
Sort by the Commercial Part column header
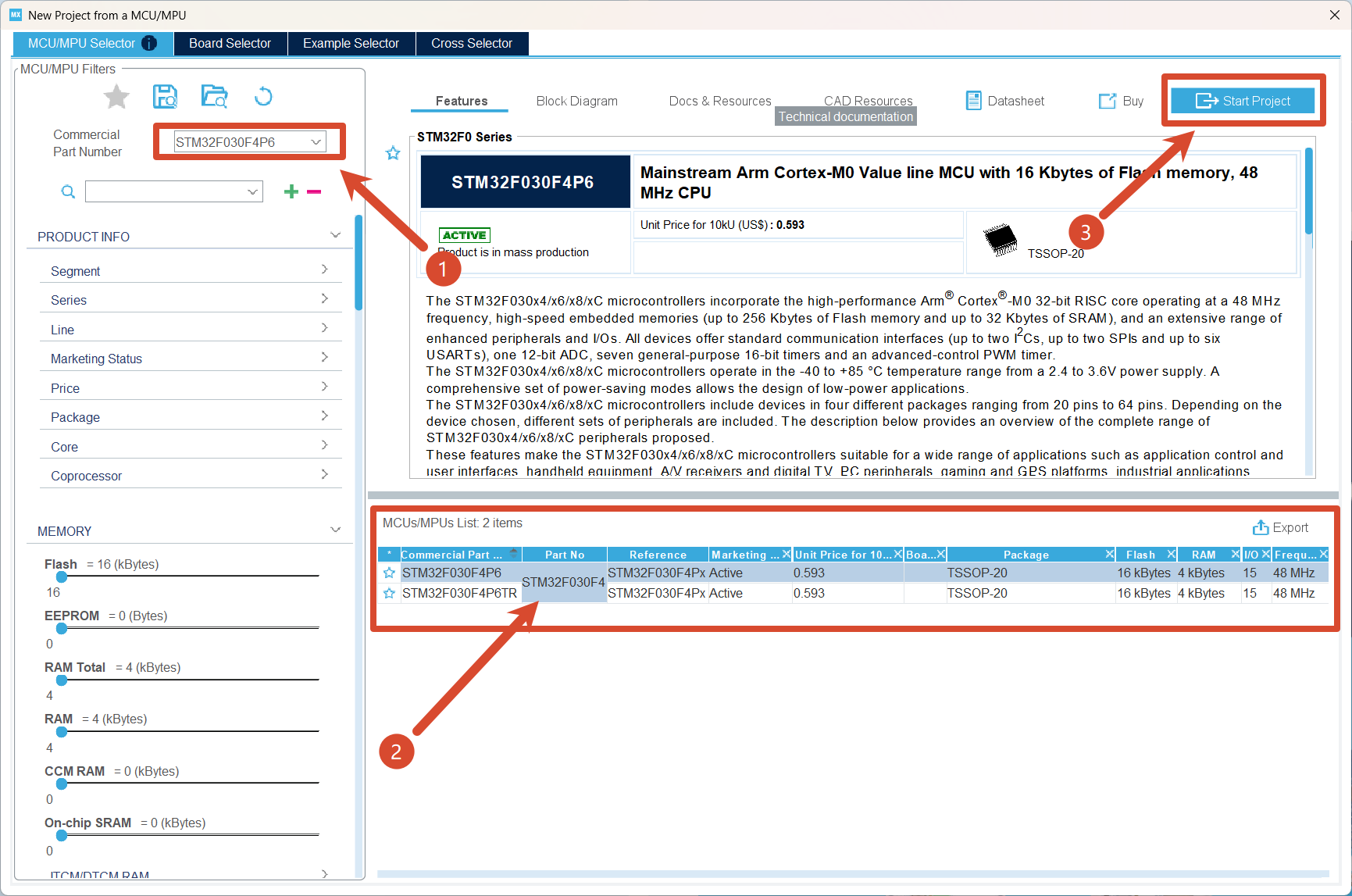click(461, 555)
